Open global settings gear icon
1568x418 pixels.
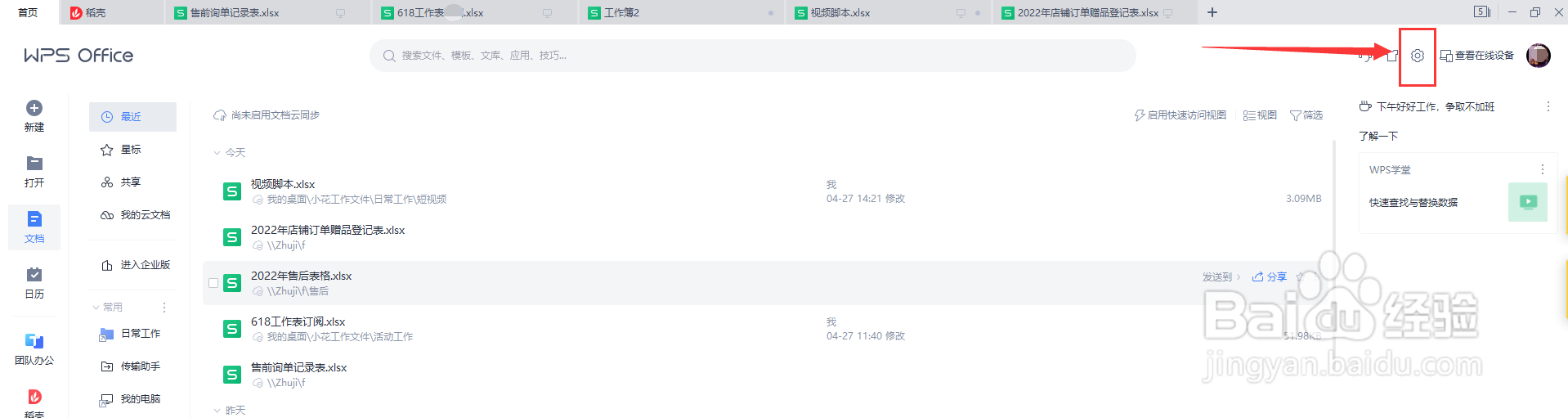tap(1418, 56)
